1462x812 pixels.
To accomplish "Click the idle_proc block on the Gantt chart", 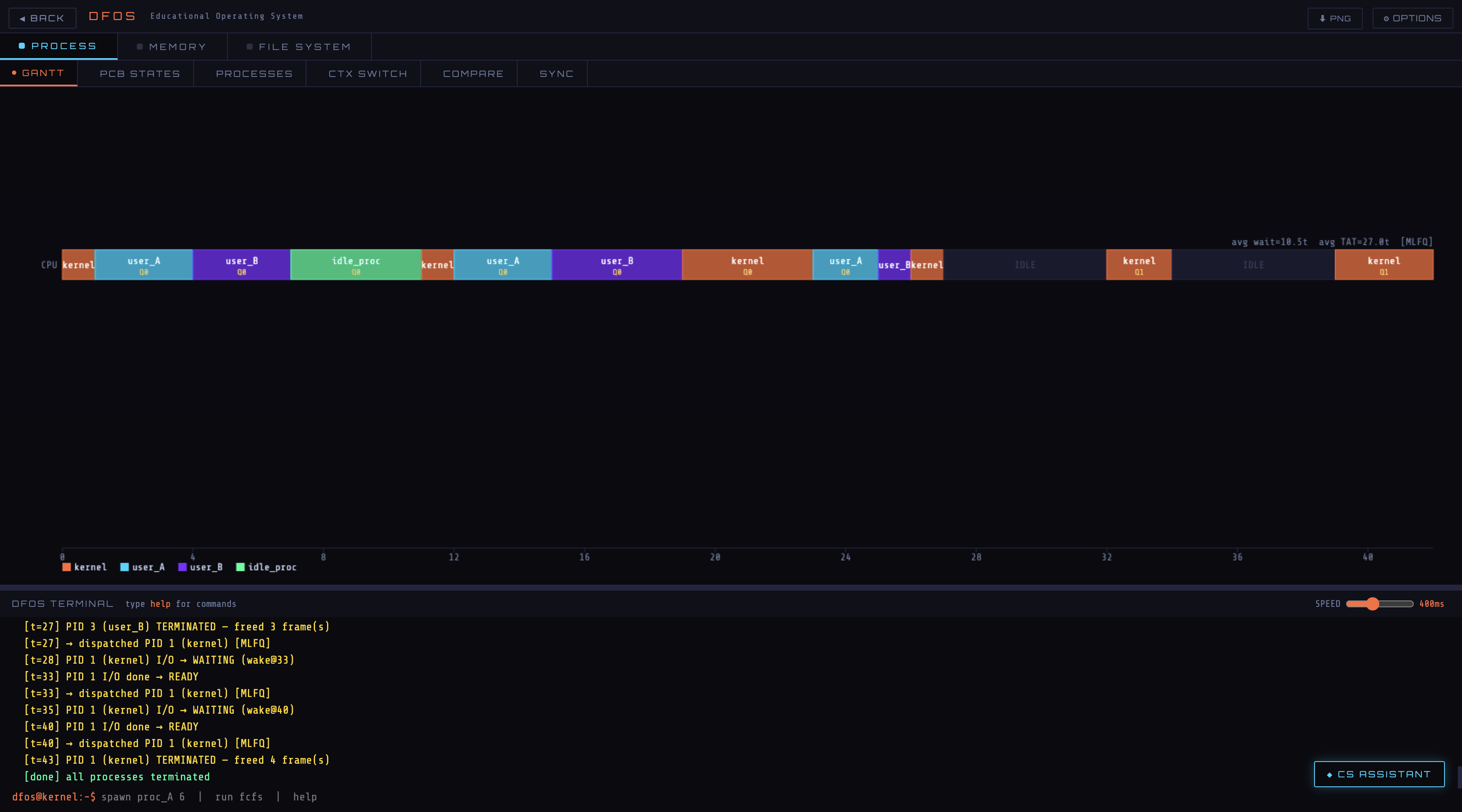I will (355, 265).
